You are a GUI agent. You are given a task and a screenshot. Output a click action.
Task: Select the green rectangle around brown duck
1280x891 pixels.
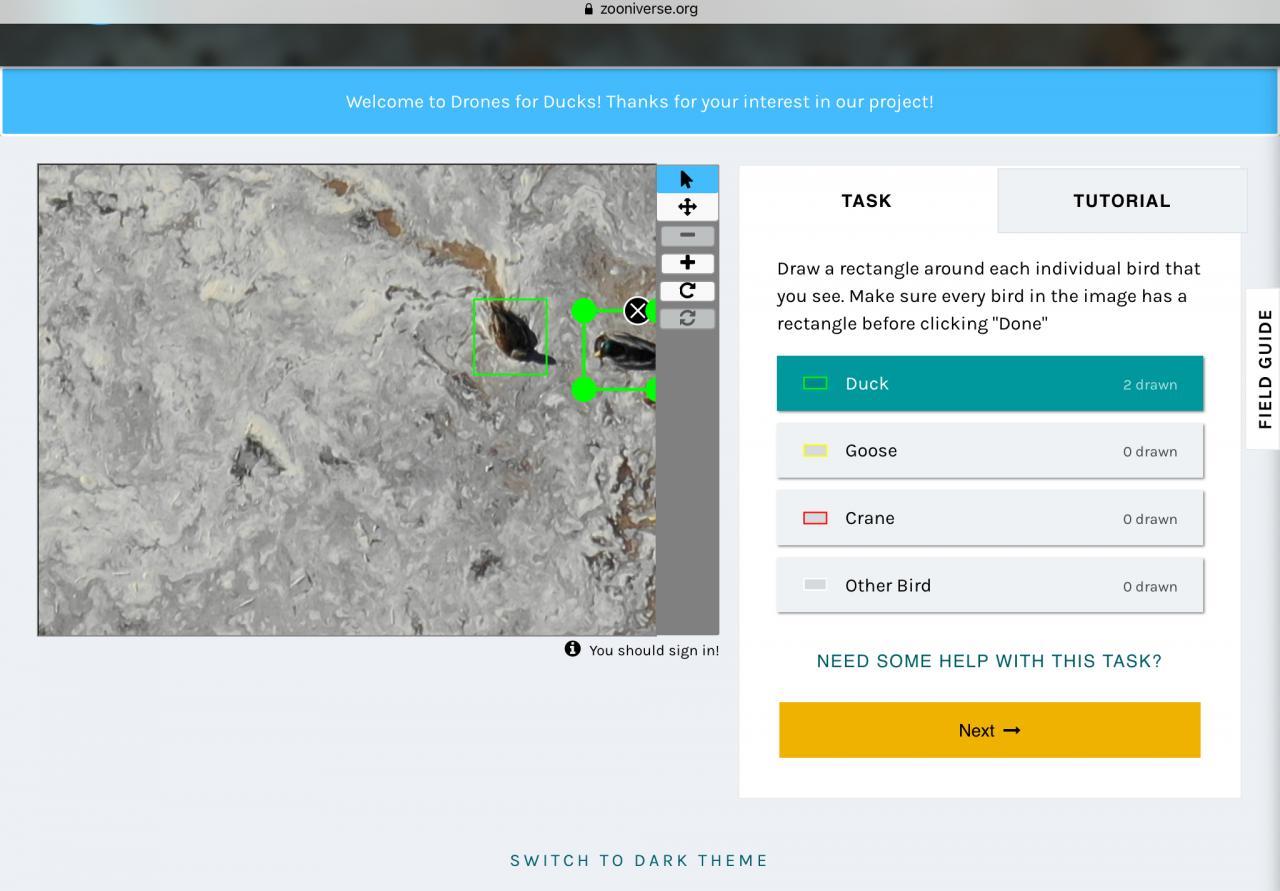[510, 337]
